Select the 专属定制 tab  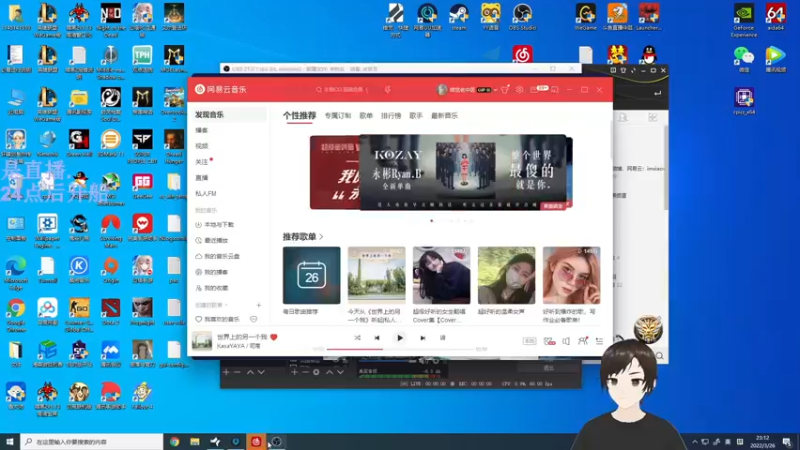[338, 116]
